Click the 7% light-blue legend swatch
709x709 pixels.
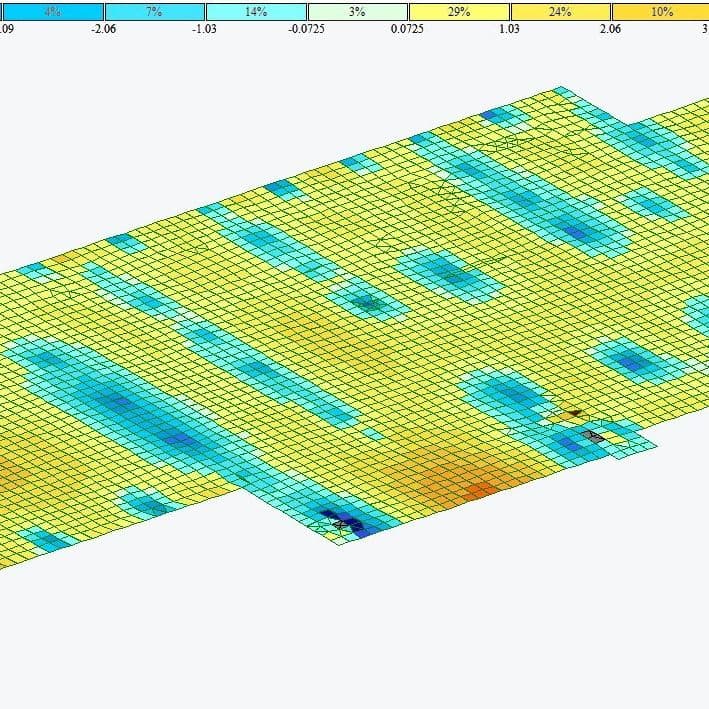pyautogui.click(x=155, y=11)
